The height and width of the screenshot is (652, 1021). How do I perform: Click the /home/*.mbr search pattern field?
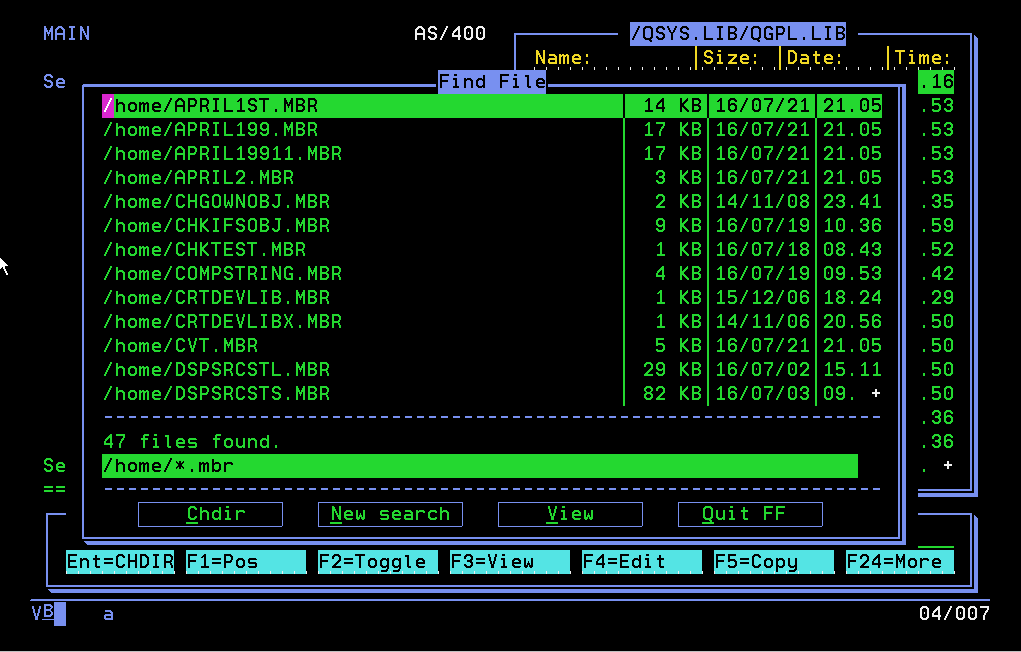[480, 466]
